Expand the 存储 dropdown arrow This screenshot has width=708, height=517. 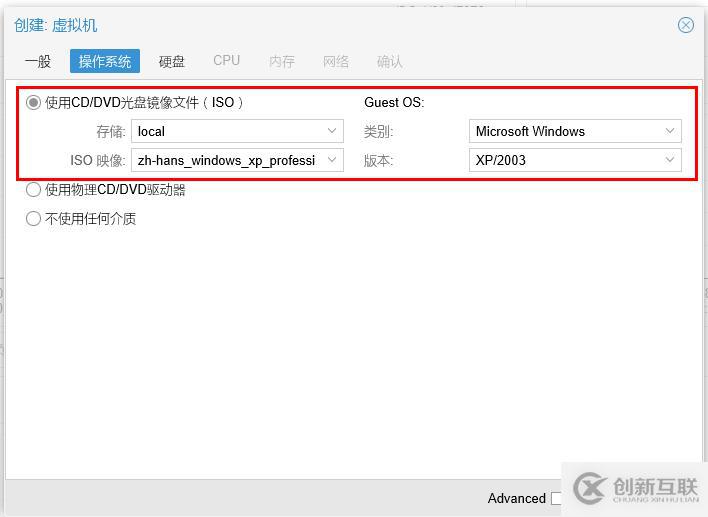(x=332, y=131)
